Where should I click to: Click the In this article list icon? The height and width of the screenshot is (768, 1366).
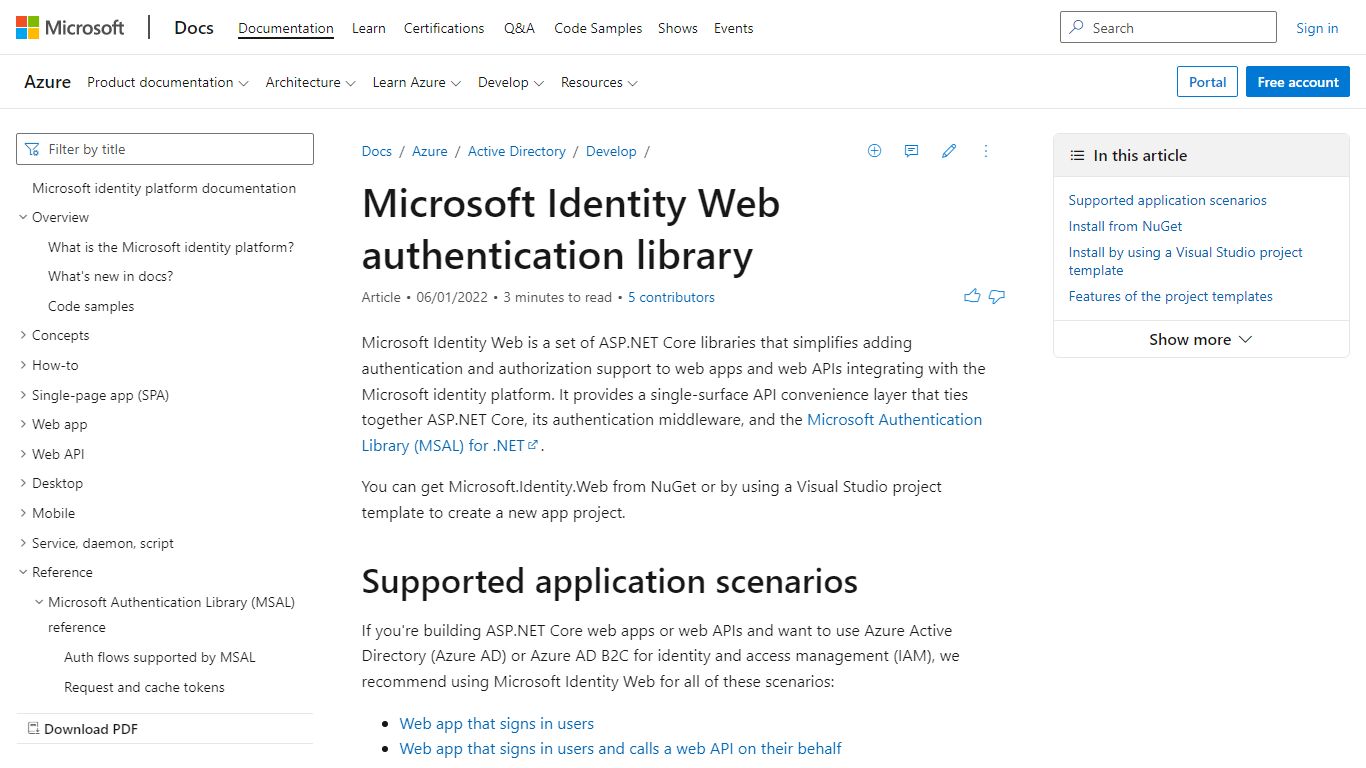[1077, 156]
